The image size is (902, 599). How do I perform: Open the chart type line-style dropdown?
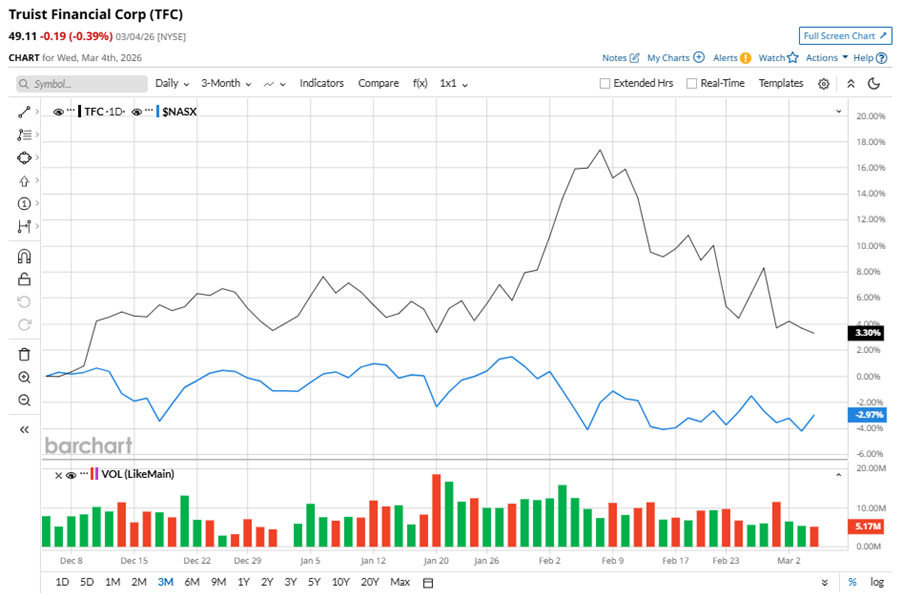pos(274,84)
